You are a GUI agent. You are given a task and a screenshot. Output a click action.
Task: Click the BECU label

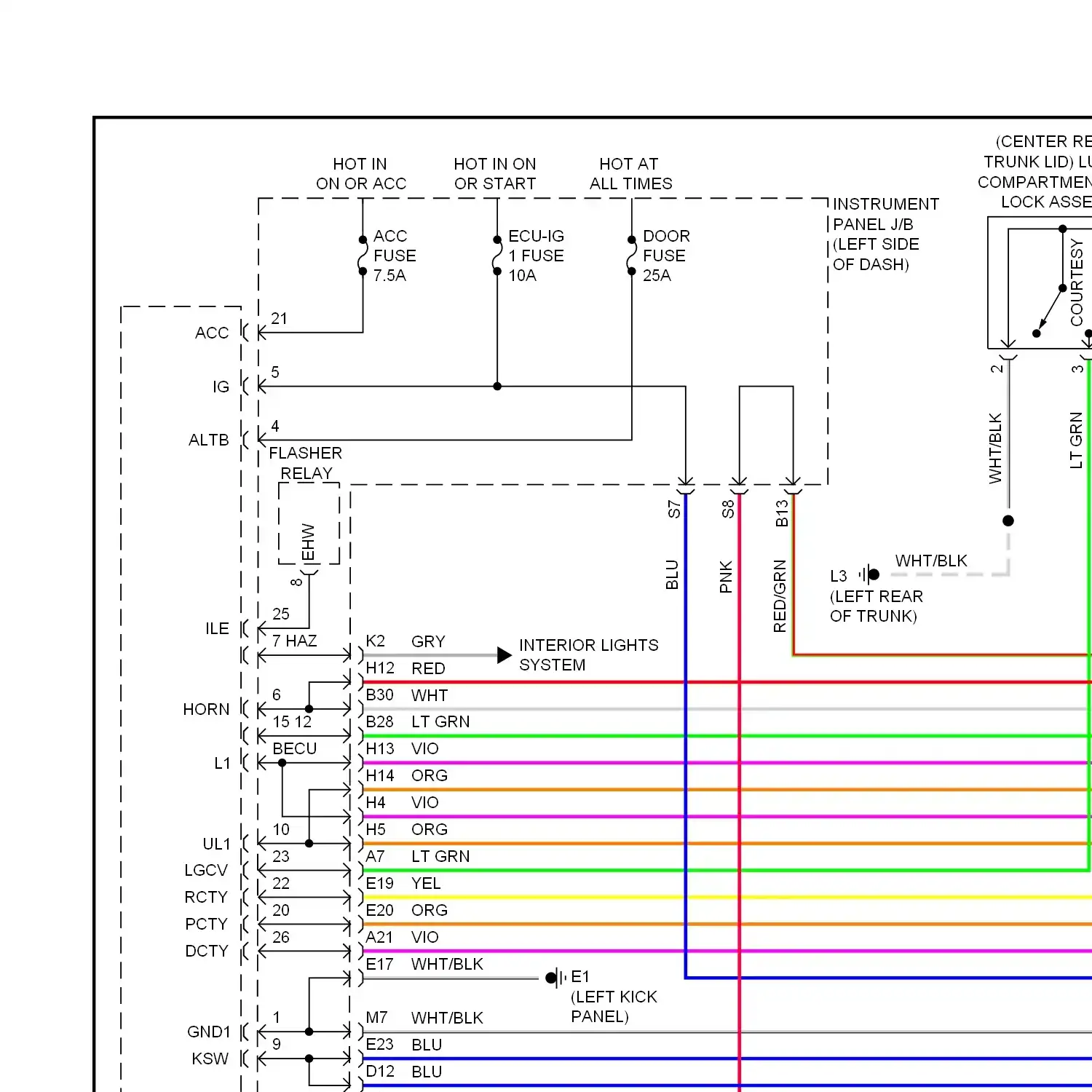click(x=294, y=748)
